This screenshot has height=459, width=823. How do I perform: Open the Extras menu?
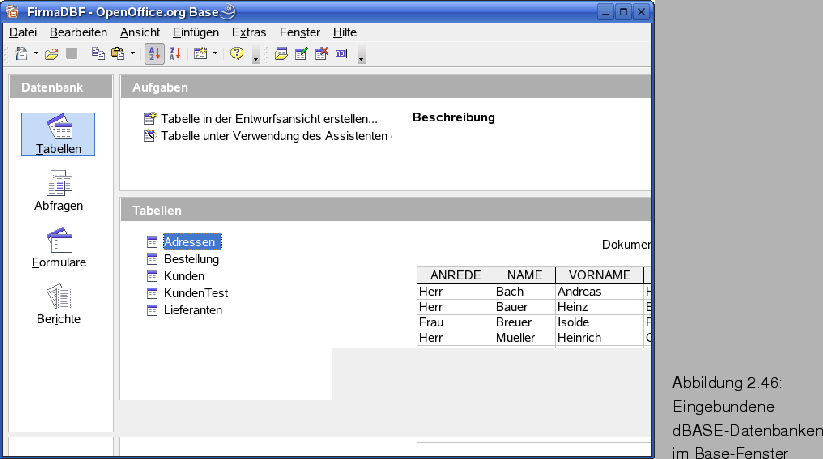click(x=249, y=33)
